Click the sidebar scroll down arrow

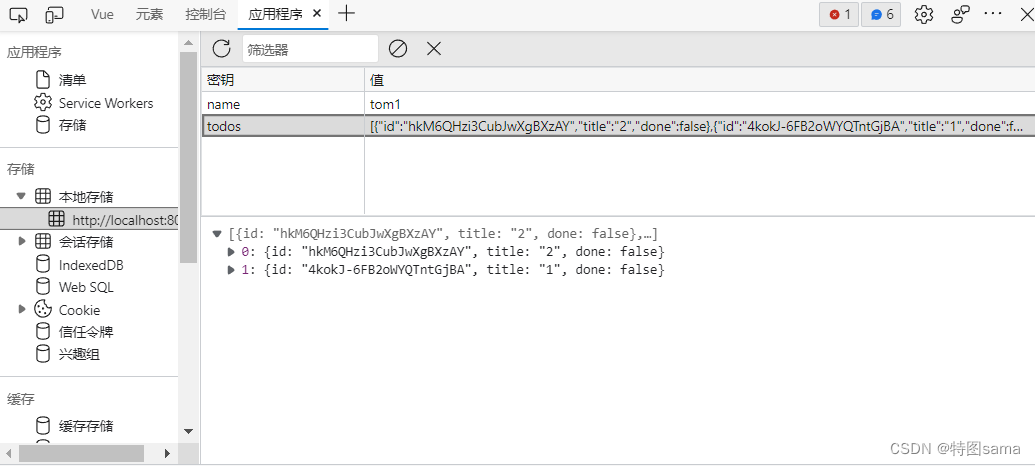[x=188, y=431]
